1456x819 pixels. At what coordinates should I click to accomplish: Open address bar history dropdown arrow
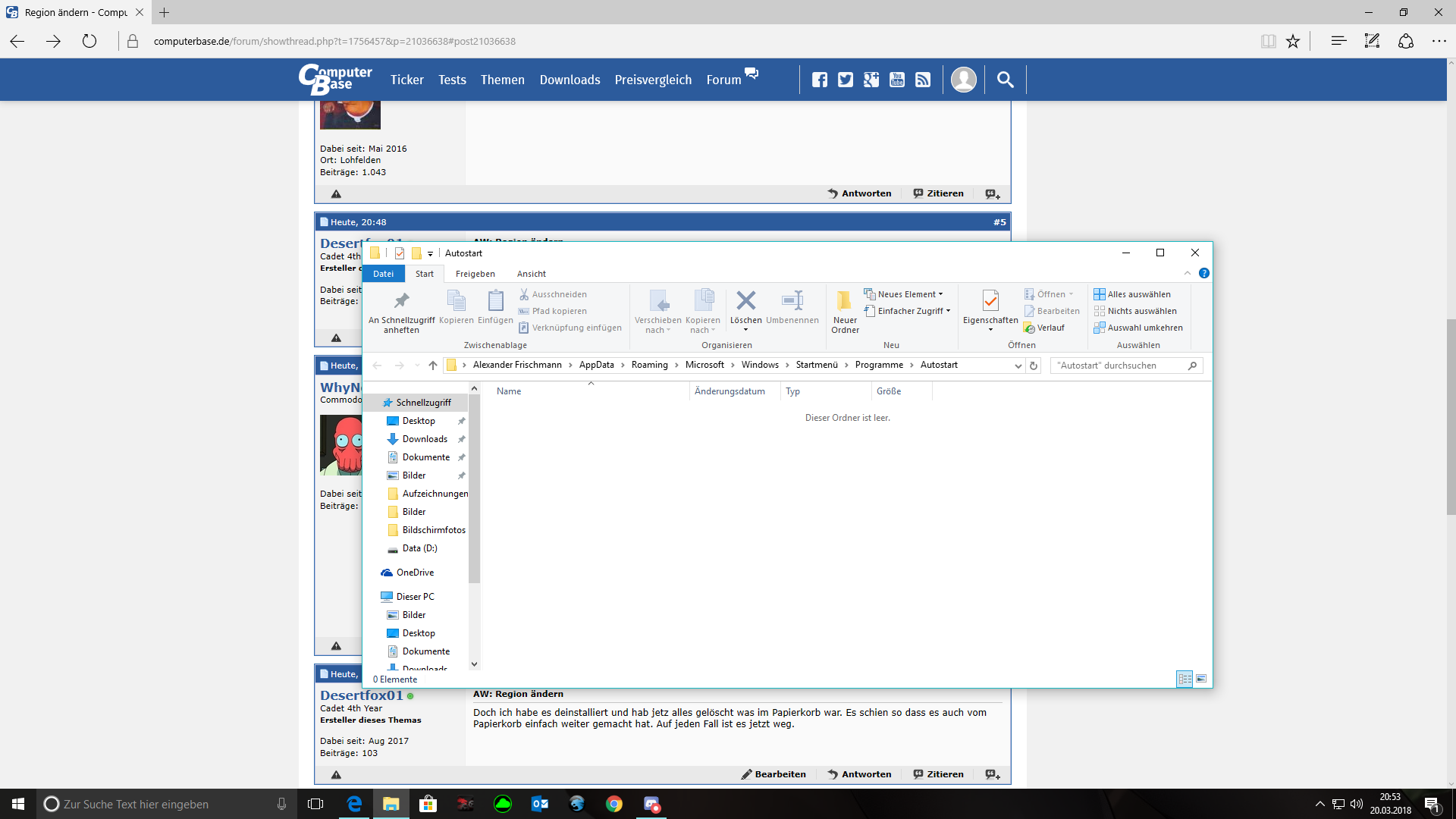[1018, 366]
